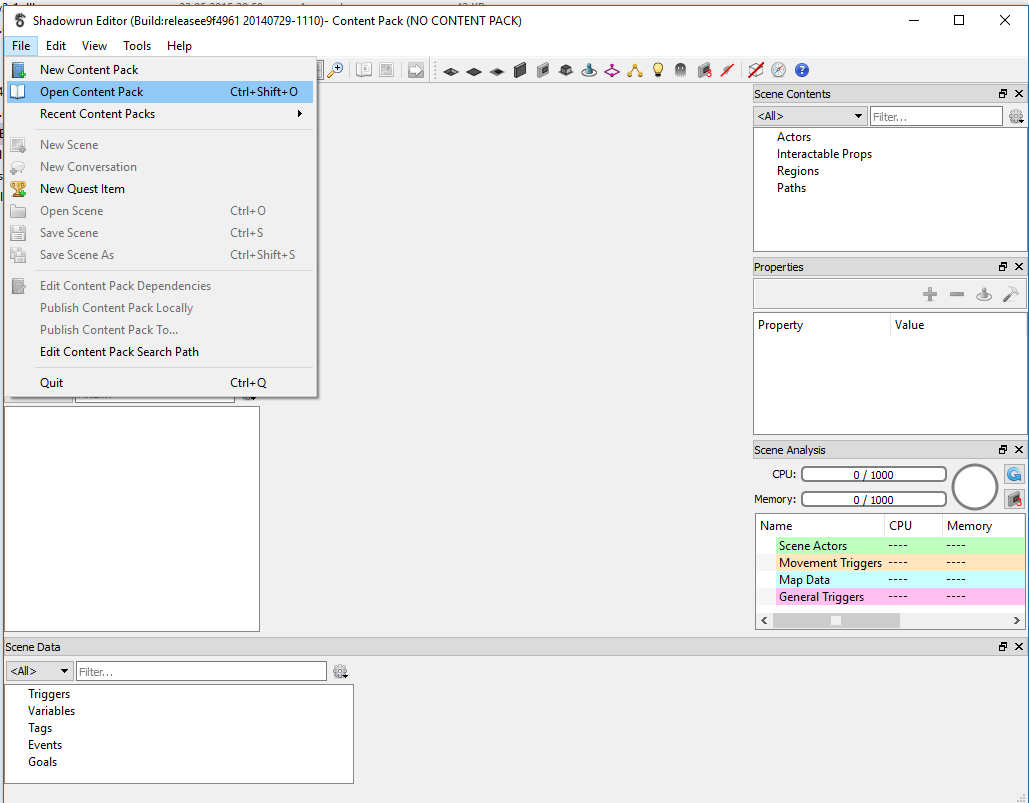Click the blue refresh button in Scene Analysis
Viewport: 1029px width, 803px height.
(1015, 474)
